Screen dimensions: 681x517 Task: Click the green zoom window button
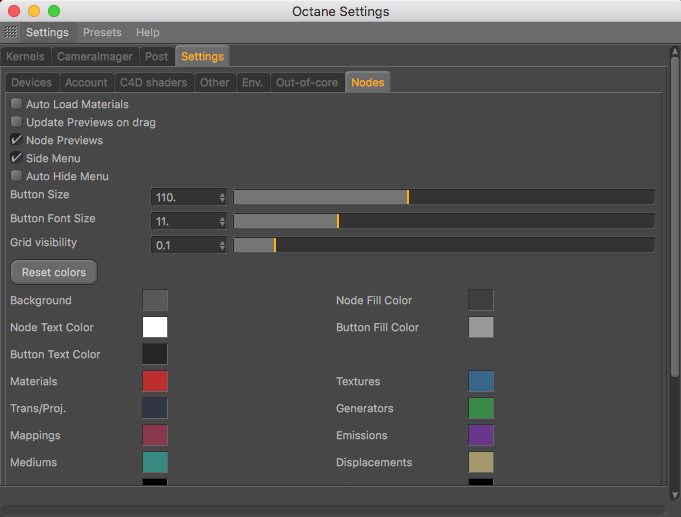point(54,11)
